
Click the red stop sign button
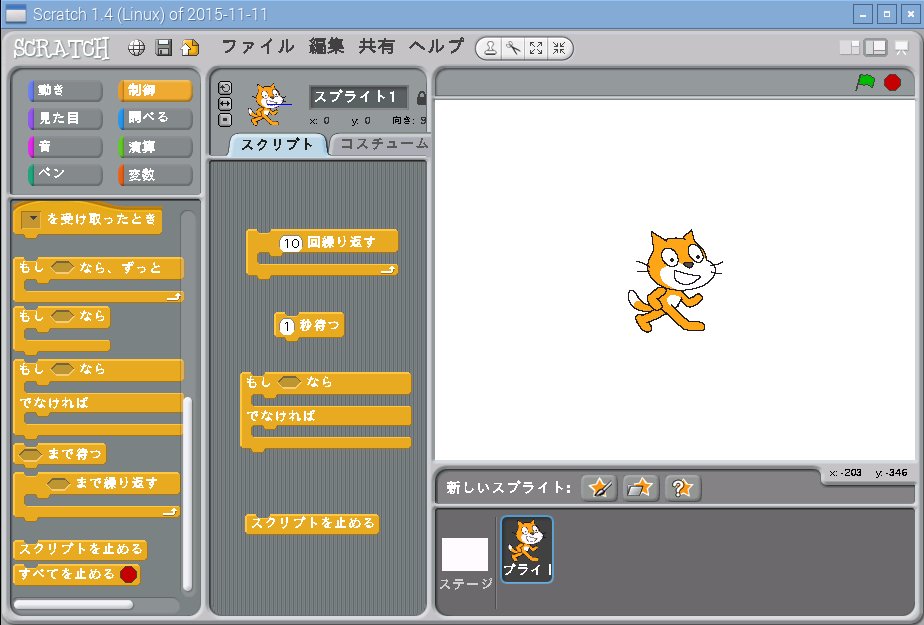(x=892, y=82)
